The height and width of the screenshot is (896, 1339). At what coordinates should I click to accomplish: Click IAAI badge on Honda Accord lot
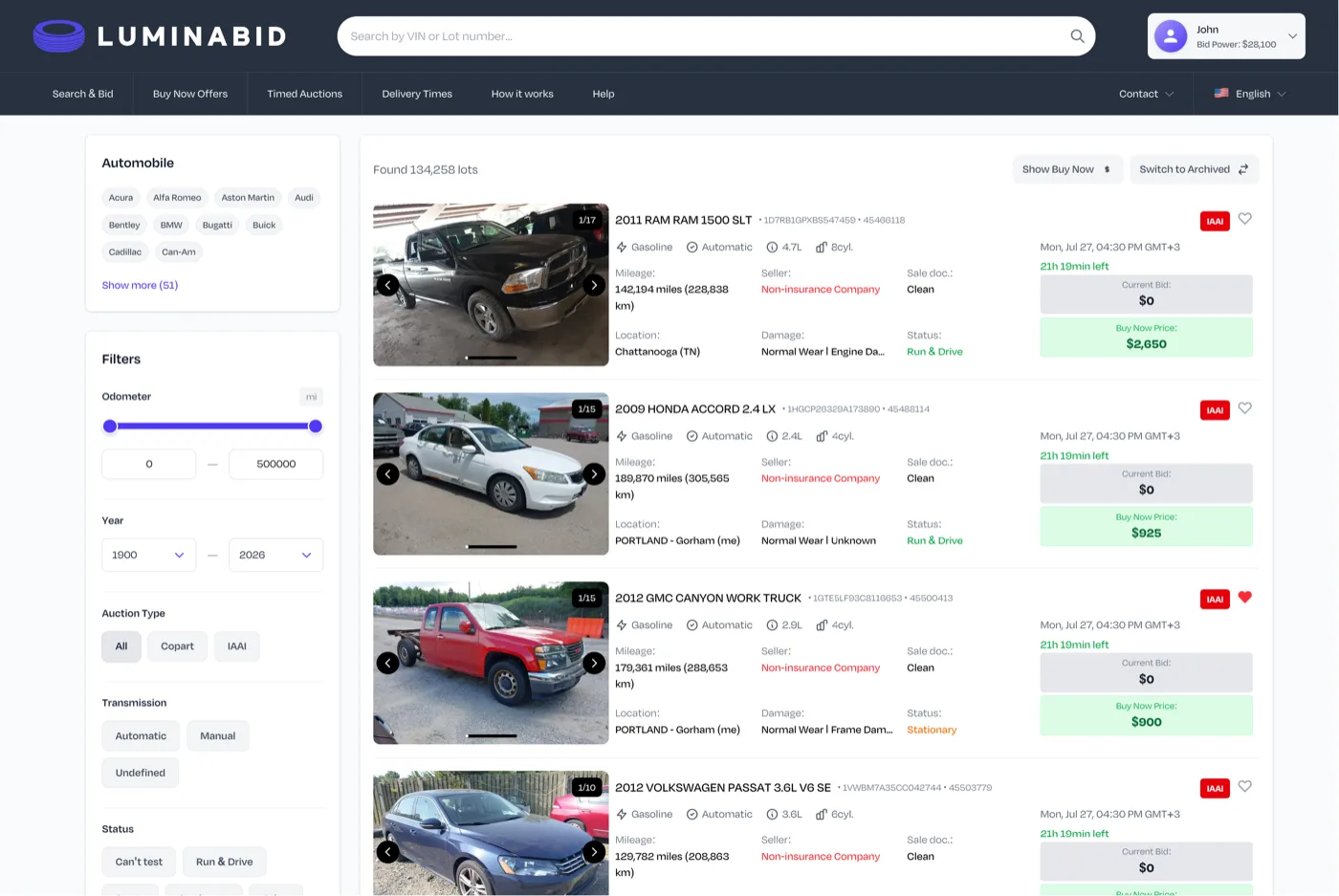pos(1215,410)
